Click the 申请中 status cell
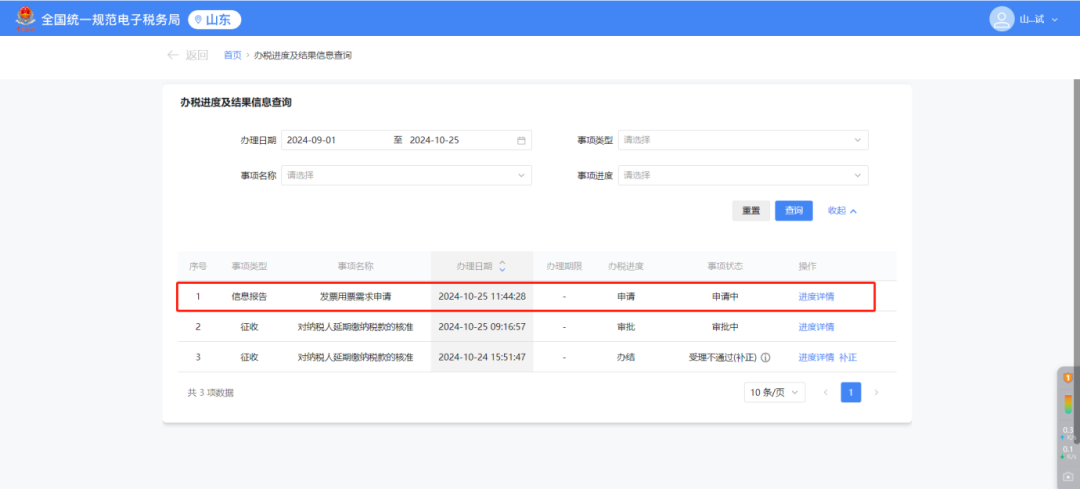Image resolution: width=1080 pixels, height=489 pixels. pos(725,297)
